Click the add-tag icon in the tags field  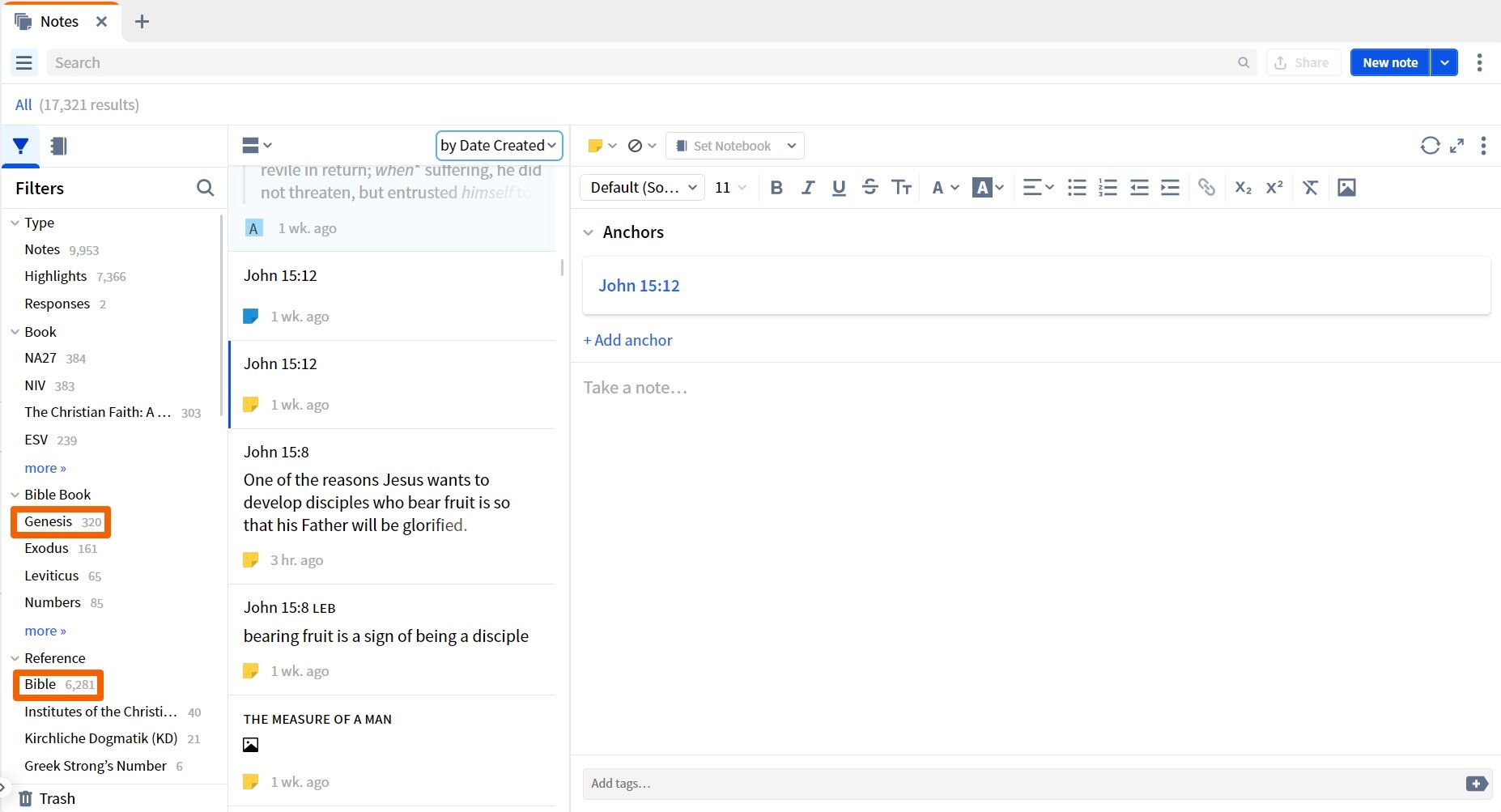click(1477, 784)
